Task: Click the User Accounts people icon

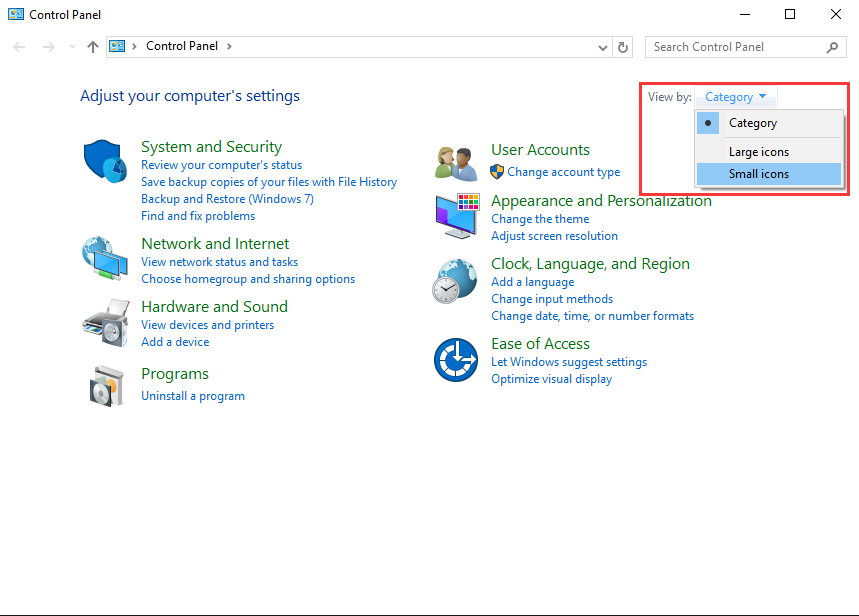Action: click(457, 160)
